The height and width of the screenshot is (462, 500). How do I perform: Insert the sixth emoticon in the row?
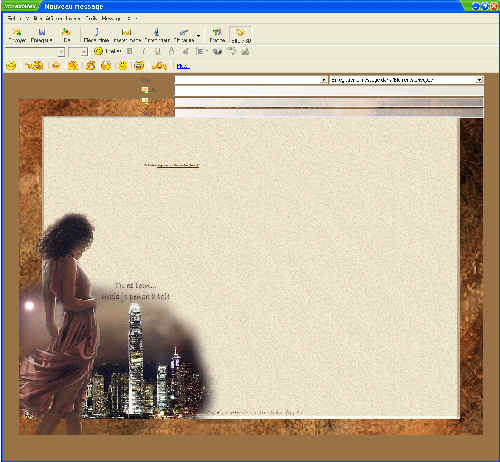point(106,66)
